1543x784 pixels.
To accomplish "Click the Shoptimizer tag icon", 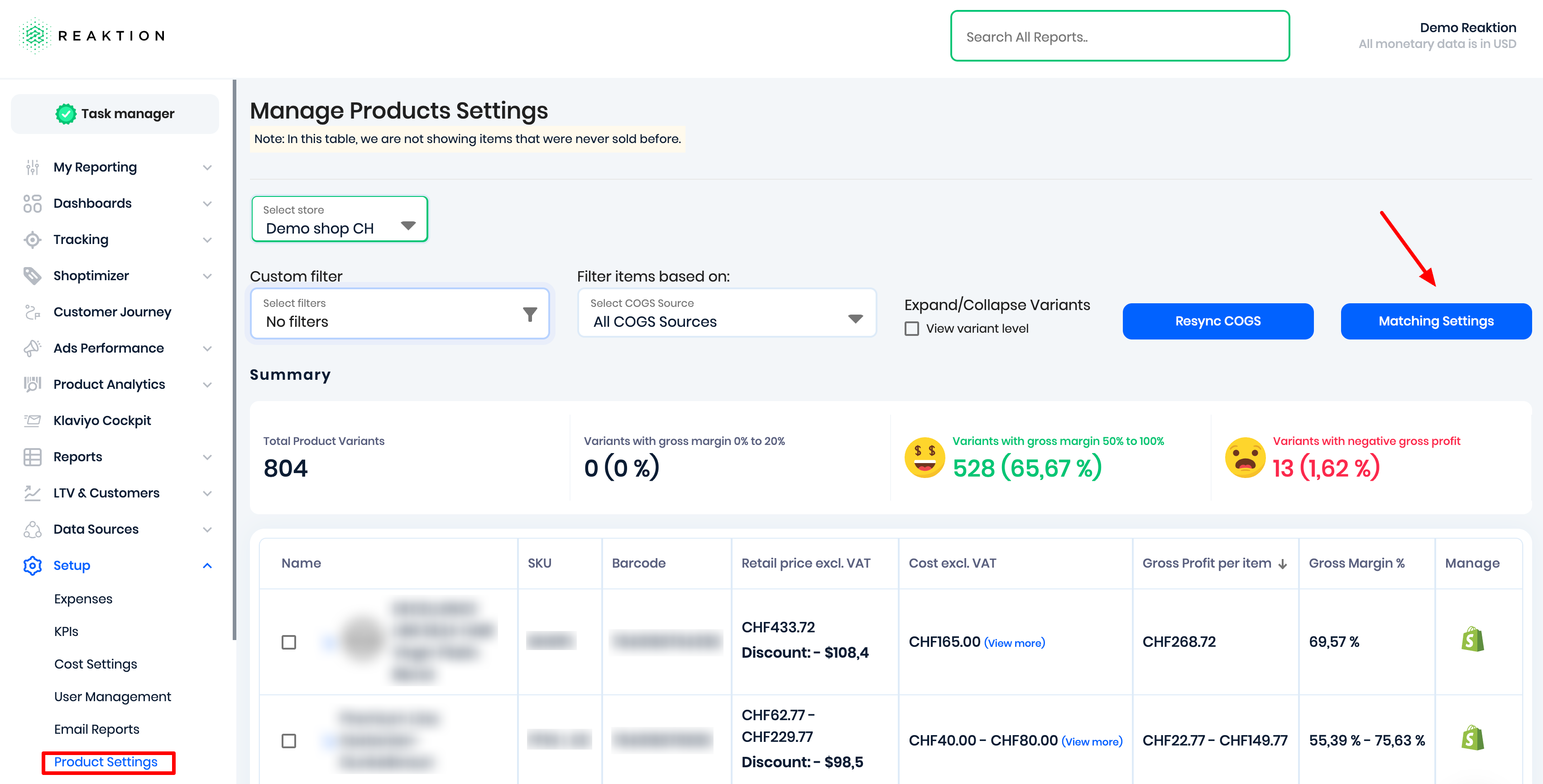I will pos(32,276).
